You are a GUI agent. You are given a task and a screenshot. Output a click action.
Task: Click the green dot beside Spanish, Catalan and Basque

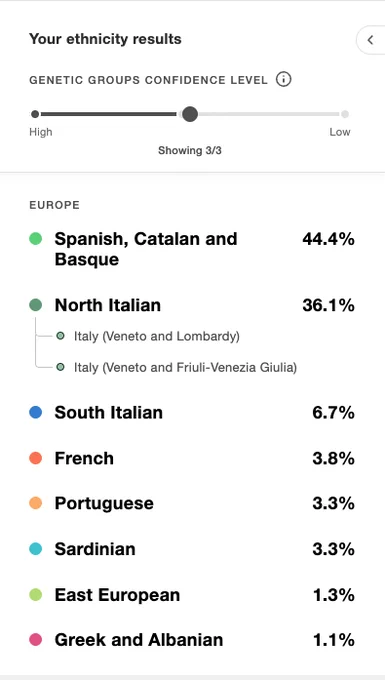36,239
